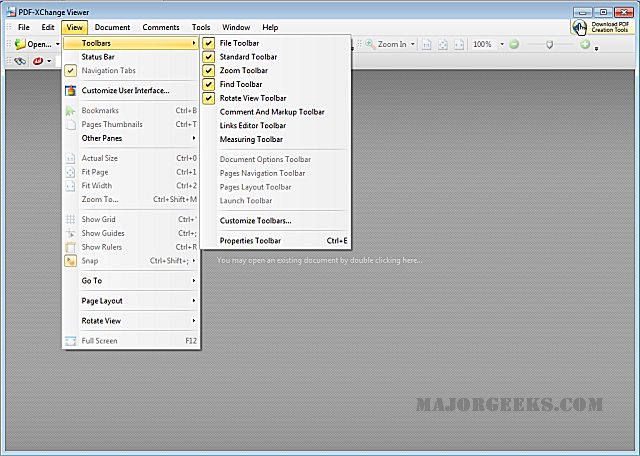This screenshot has width=640, height=456.
Task: Expand the Toolbars submenu entry
Action: click(x=131, y=43)
